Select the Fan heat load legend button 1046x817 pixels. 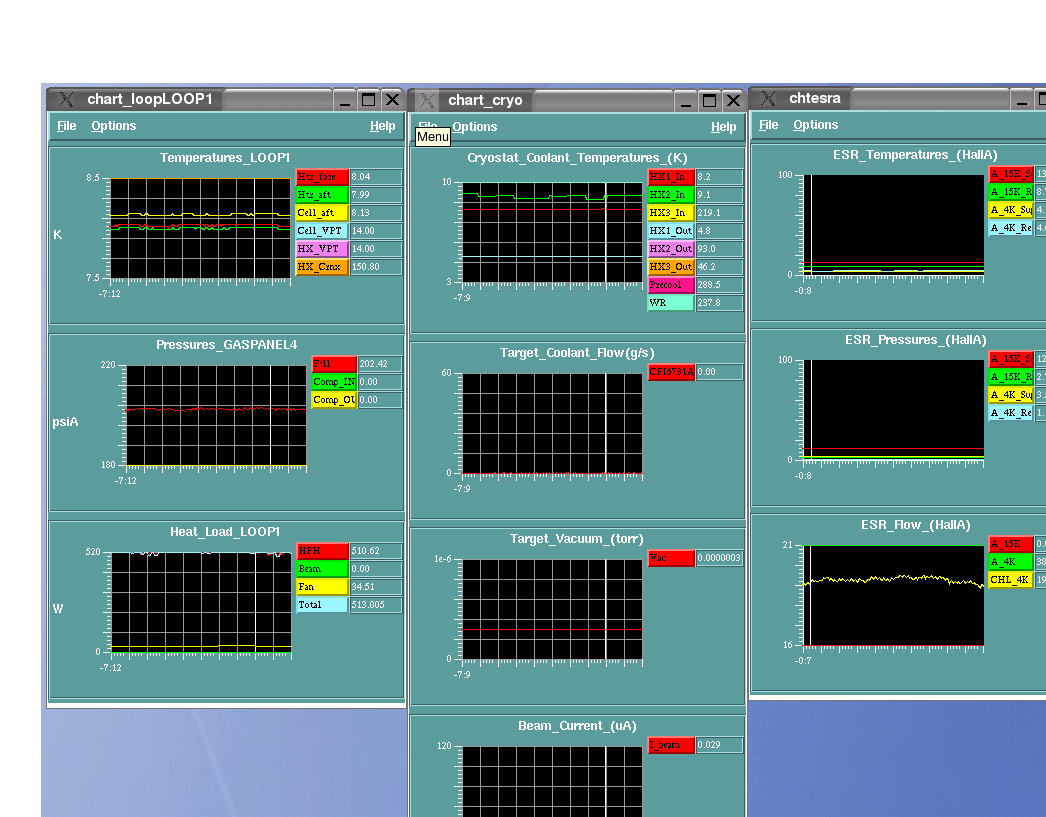pos(322,587)
